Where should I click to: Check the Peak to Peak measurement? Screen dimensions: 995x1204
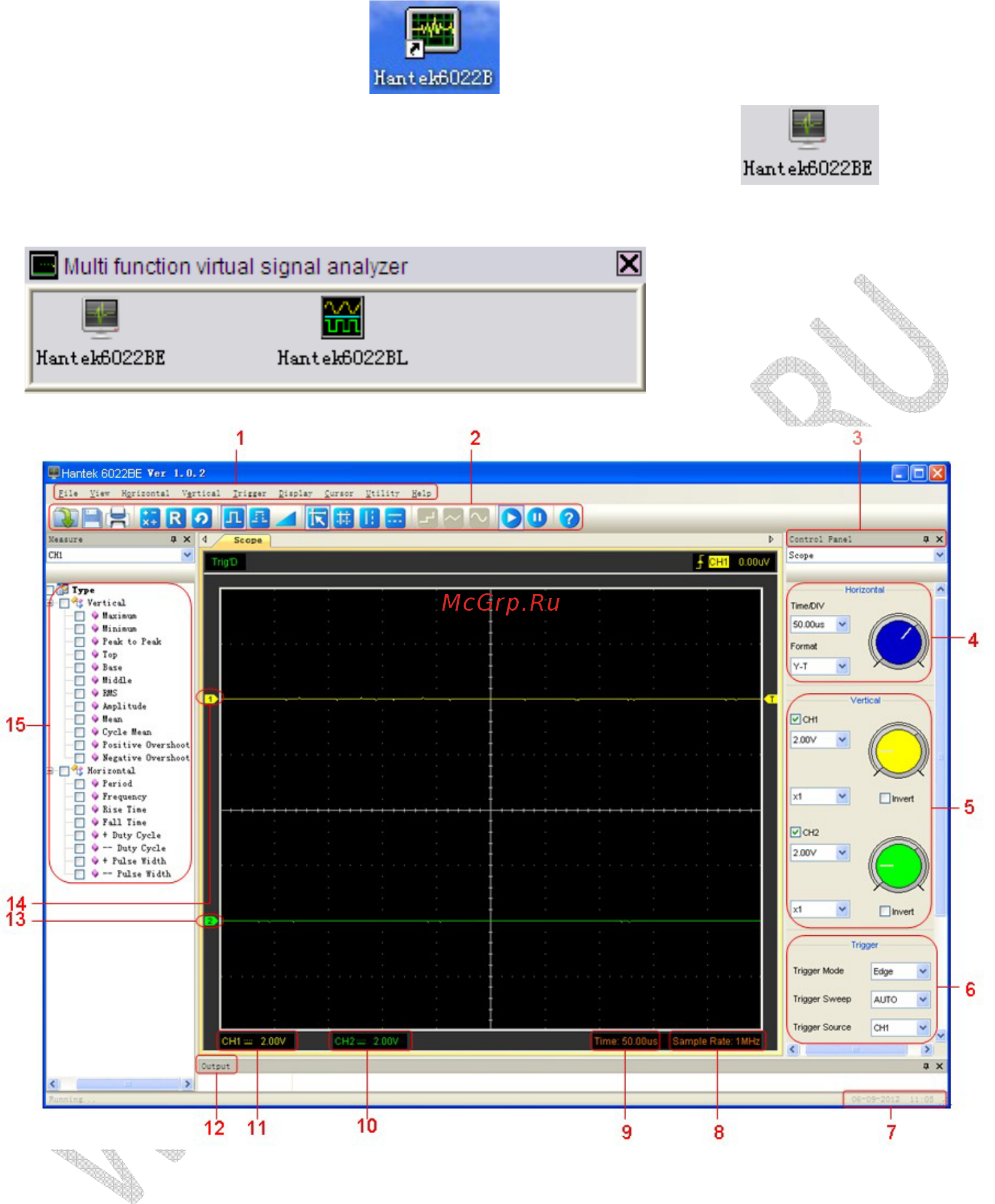pos(79,641)
